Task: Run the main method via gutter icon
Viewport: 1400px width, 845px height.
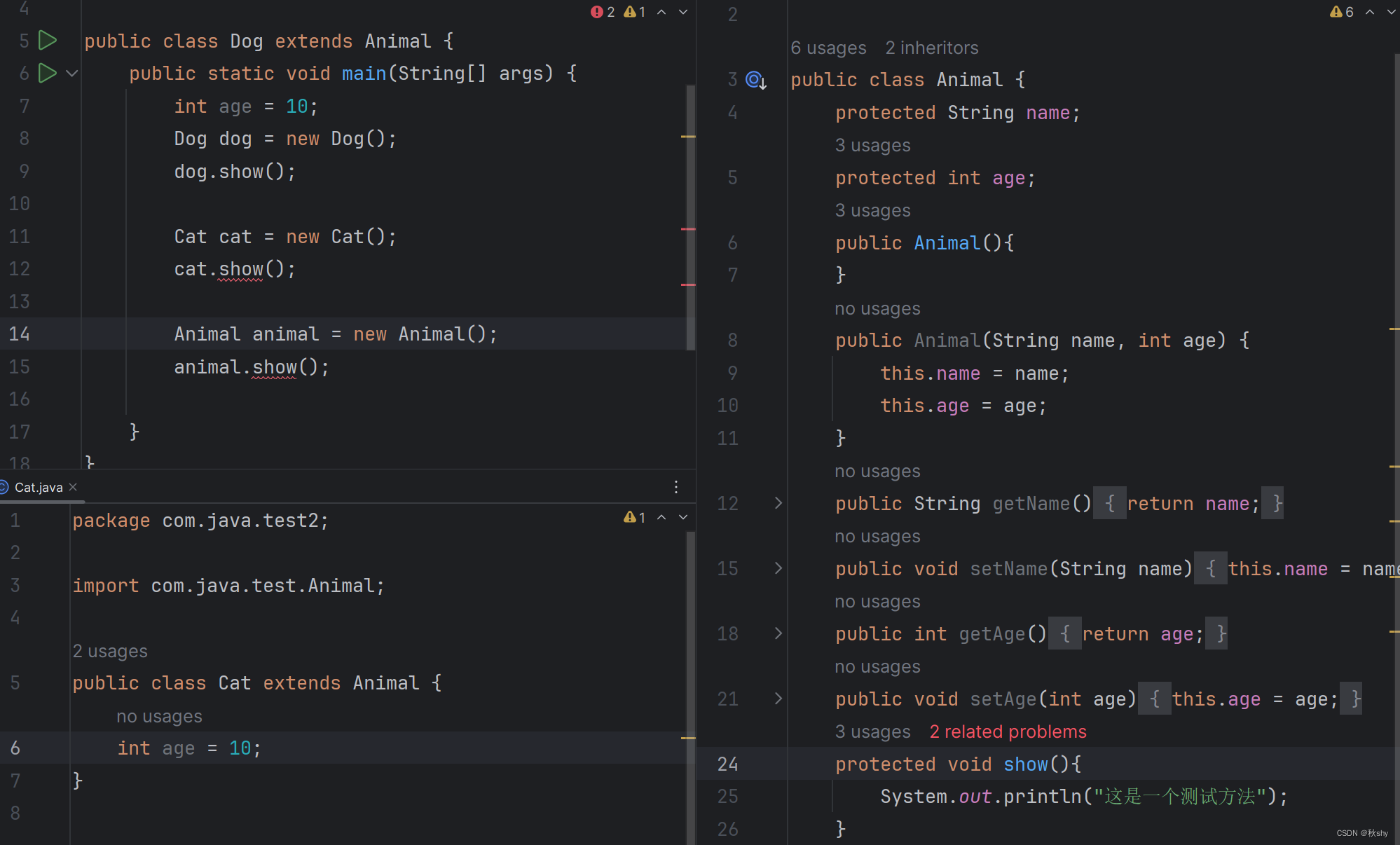Action: point(47,73)
